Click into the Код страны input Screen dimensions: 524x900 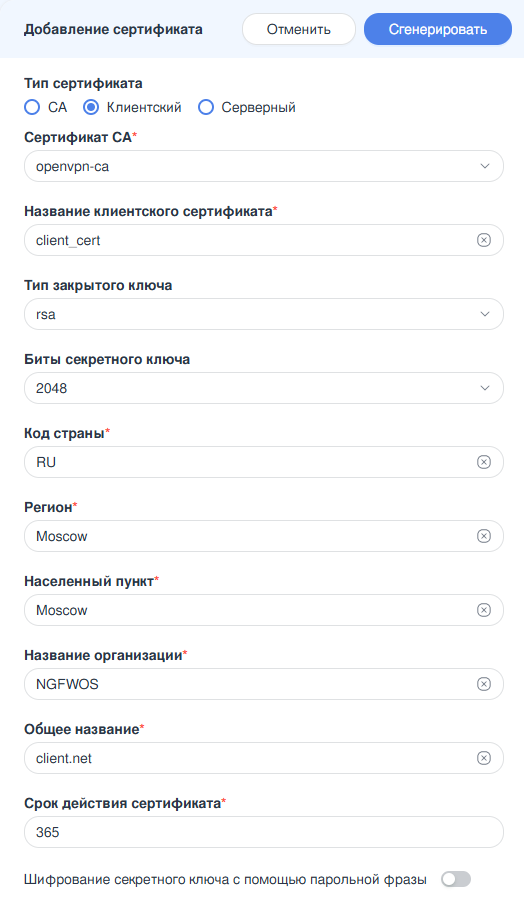253,462
